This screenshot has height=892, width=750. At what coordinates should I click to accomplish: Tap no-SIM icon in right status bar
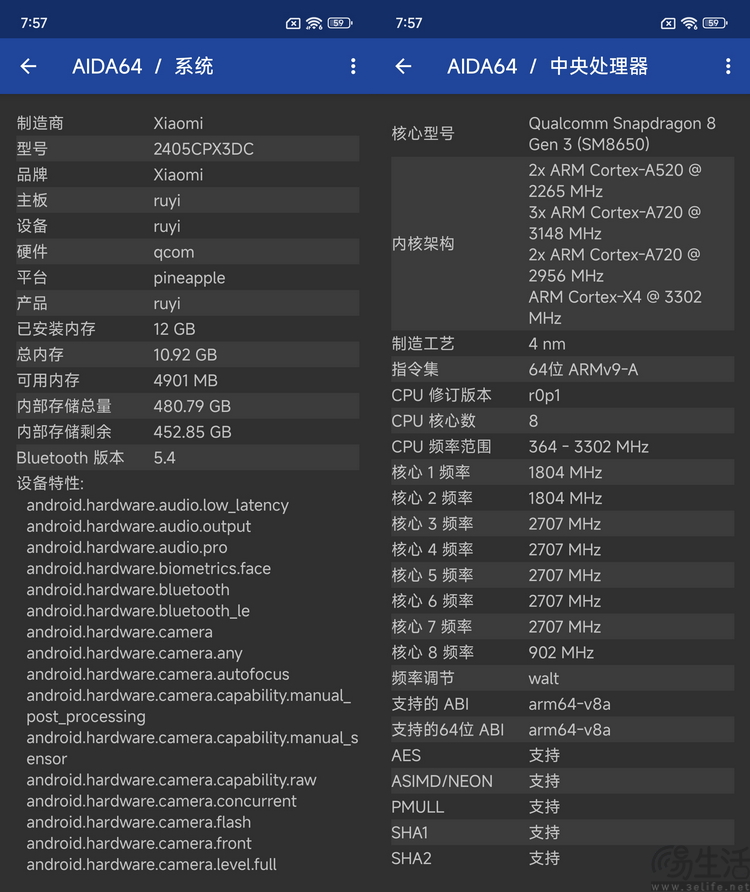coord(668,23)
